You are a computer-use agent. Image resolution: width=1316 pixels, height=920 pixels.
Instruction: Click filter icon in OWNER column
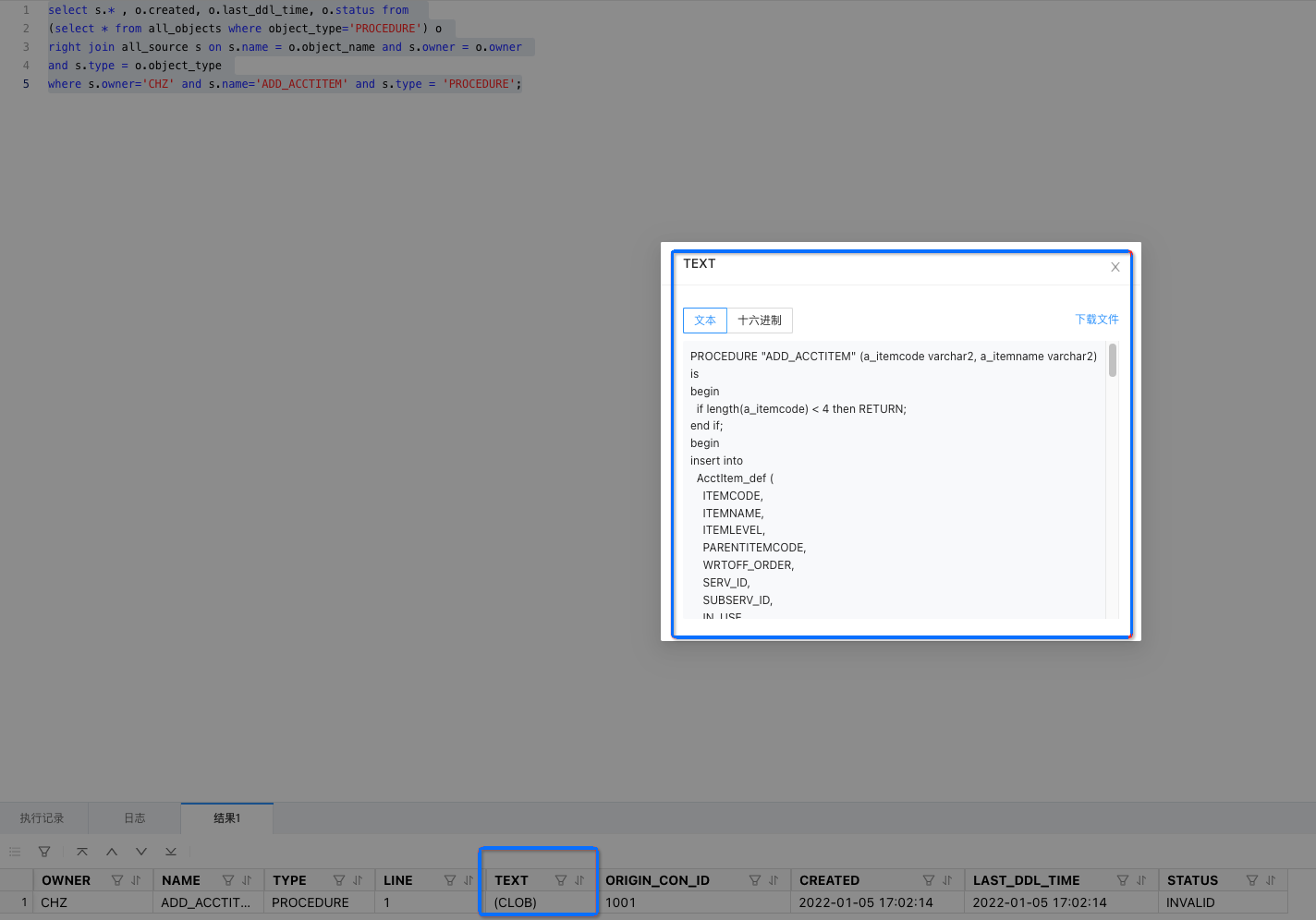point(117,880)
